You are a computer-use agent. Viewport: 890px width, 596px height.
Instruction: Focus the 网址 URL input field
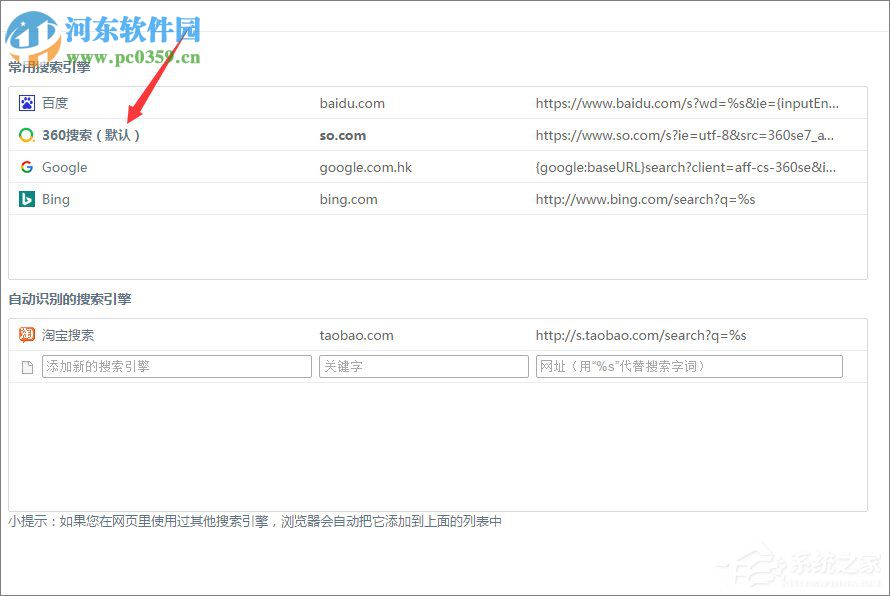coord(689,366)
